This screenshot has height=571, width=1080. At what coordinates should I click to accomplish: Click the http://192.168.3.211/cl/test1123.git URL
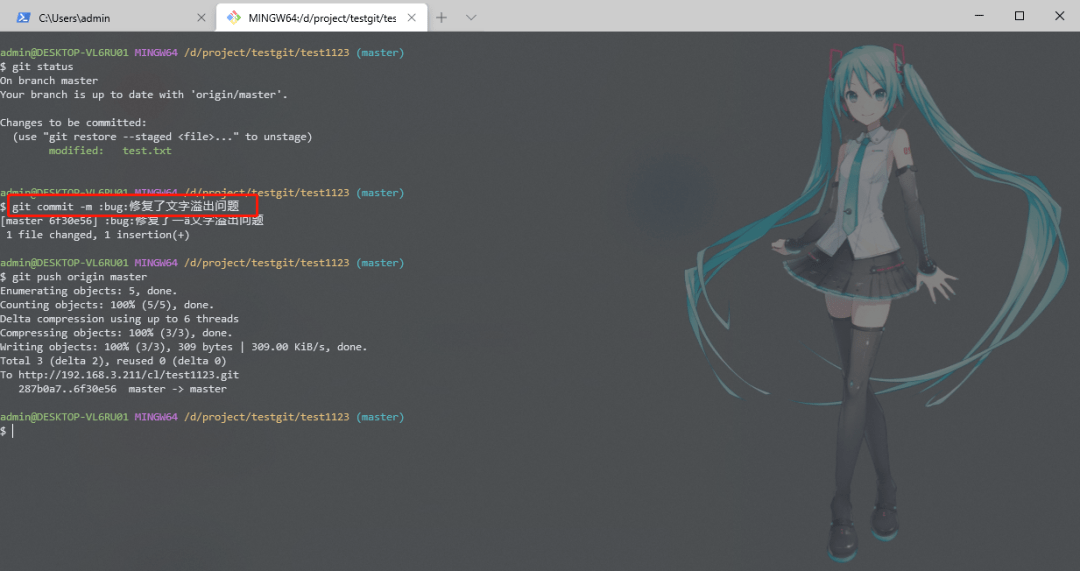coord(128,375)
